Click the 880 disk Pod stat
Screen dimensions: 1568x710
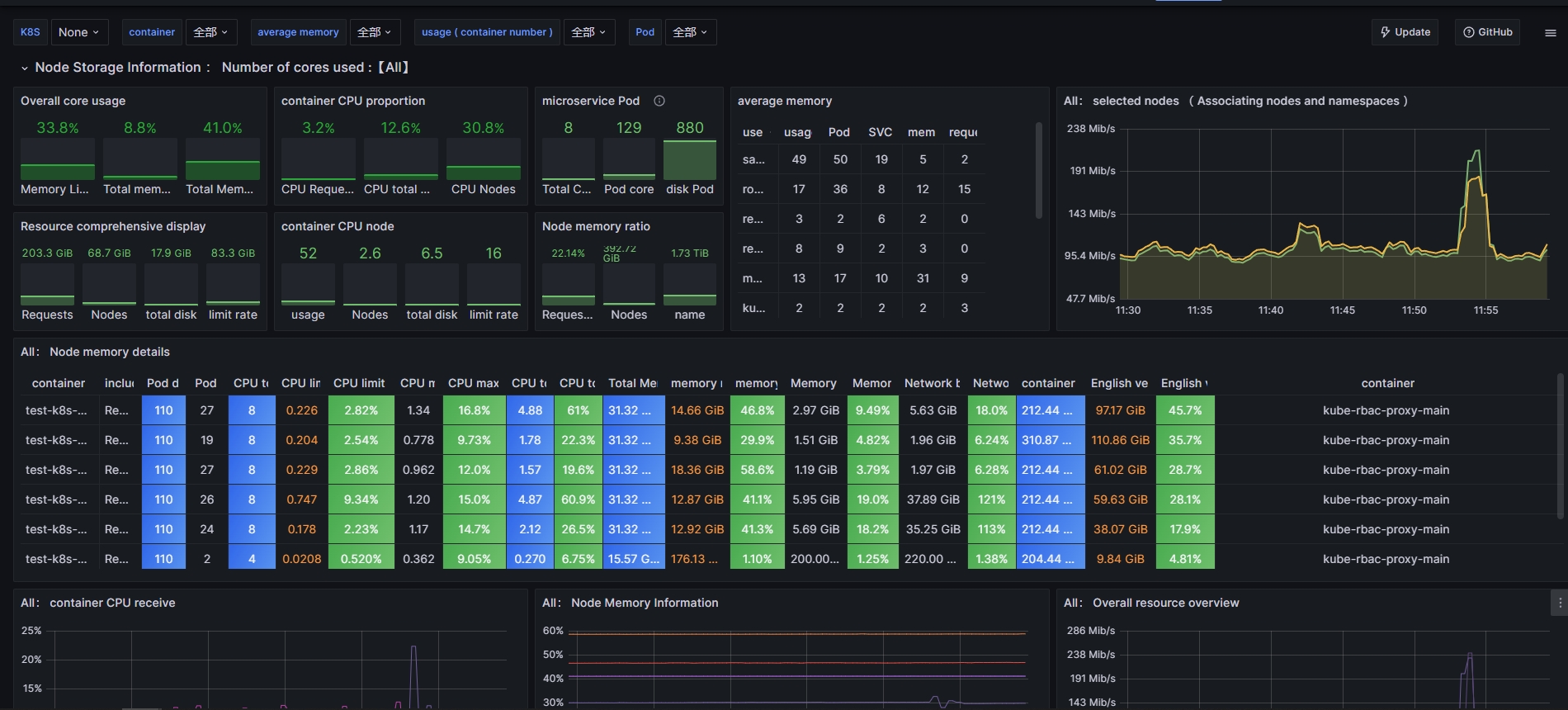pyautogui.click(x=690, y=158)
